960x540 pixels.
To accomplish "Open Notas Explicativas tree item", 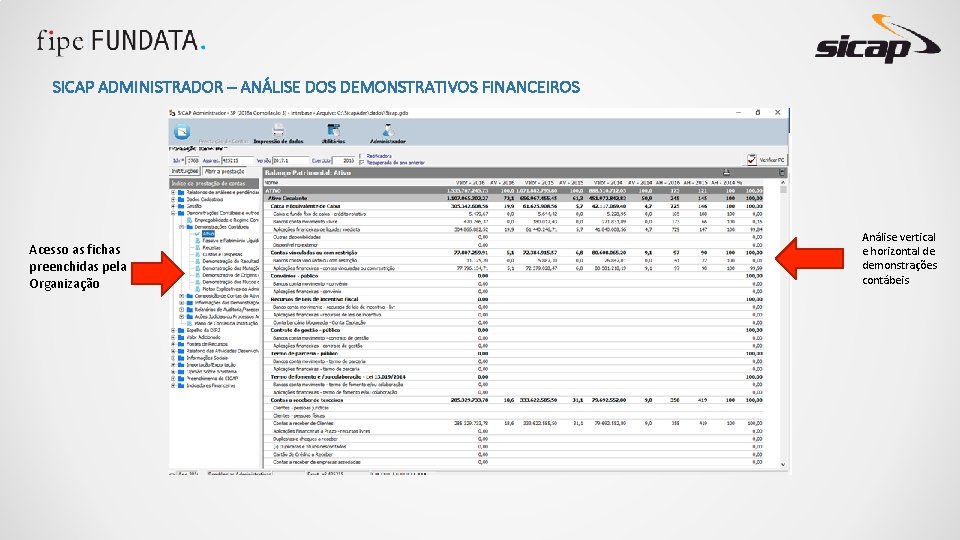I will point(231,288).
